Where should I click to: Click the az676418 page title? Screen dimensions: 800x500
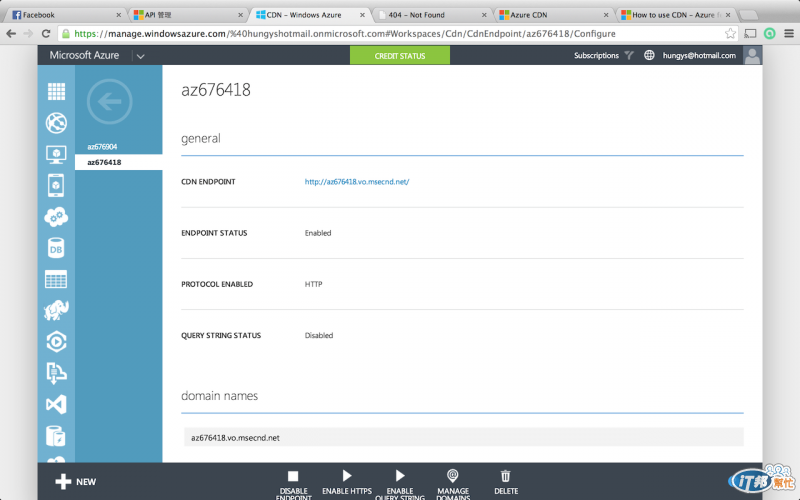(216, 90)
